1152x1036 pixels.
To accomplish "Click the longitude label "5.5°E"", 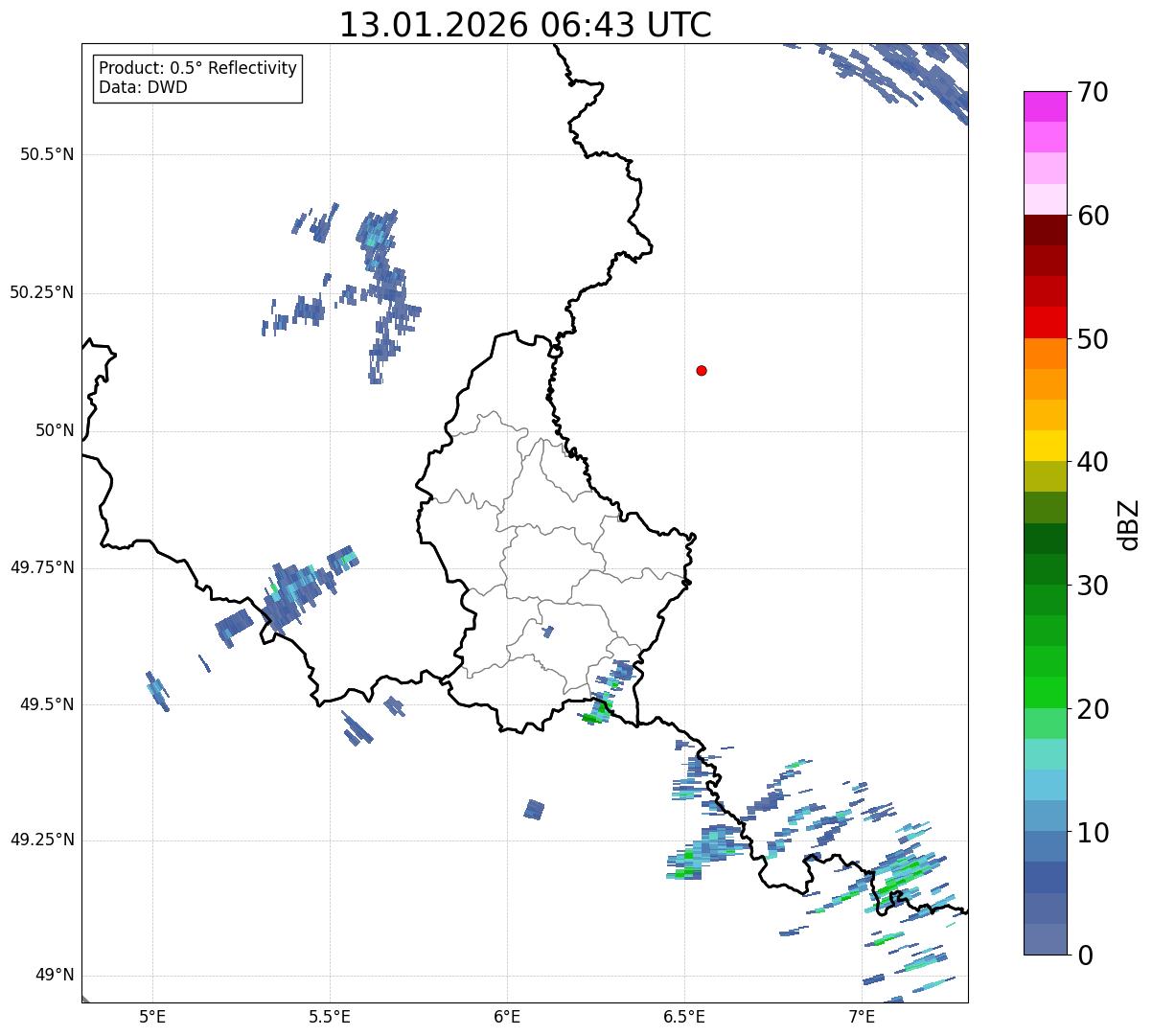I will 330,1017.
